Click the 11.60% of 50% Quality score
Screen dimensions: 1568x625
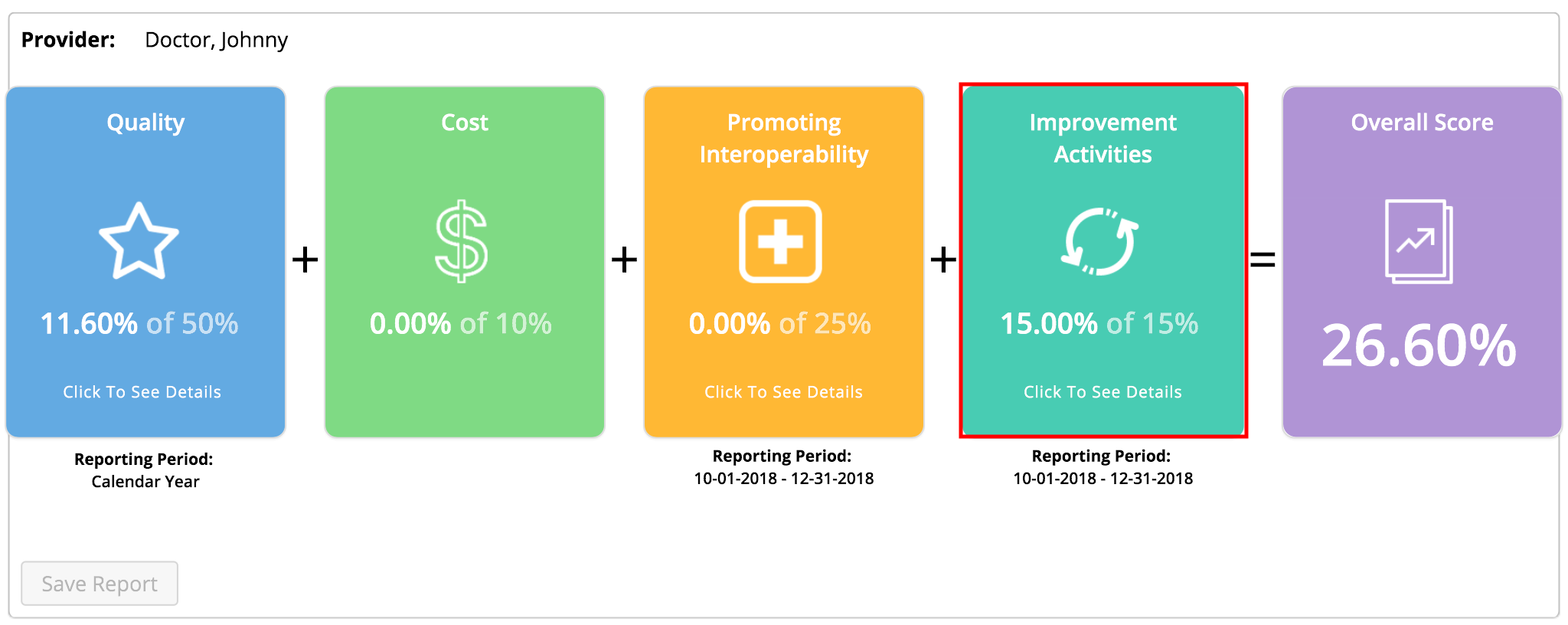pyautogui.click(x=139, y=324)
